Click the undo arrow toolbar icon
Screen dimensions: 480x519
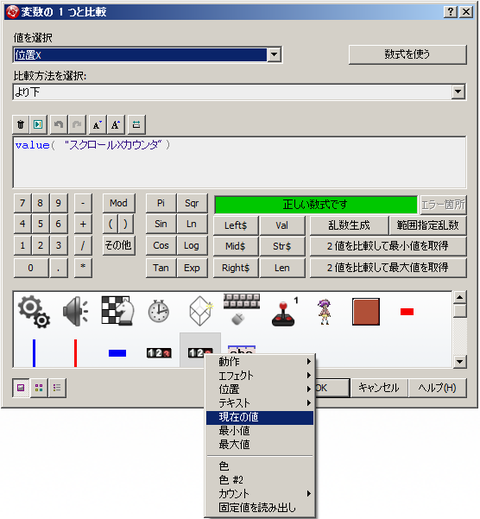click(59, 125)
